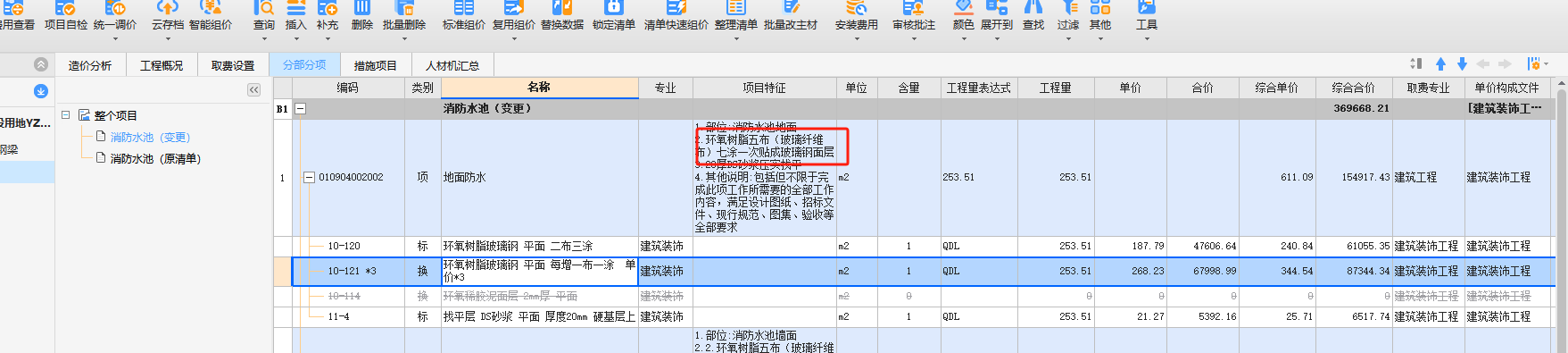The image size is (1568, 353).
Task: Collapse the B1 消防水池 section toggle
Action: (x=301, y=109)
